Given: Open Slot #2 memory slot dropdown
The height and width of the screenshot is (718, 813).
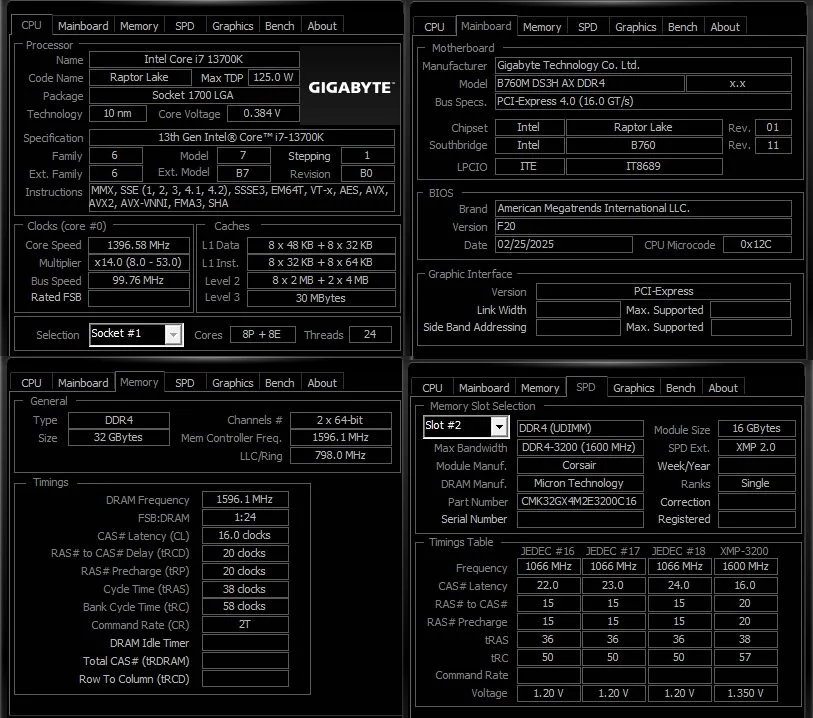Looking at the screenshot, I should [499, 427].
